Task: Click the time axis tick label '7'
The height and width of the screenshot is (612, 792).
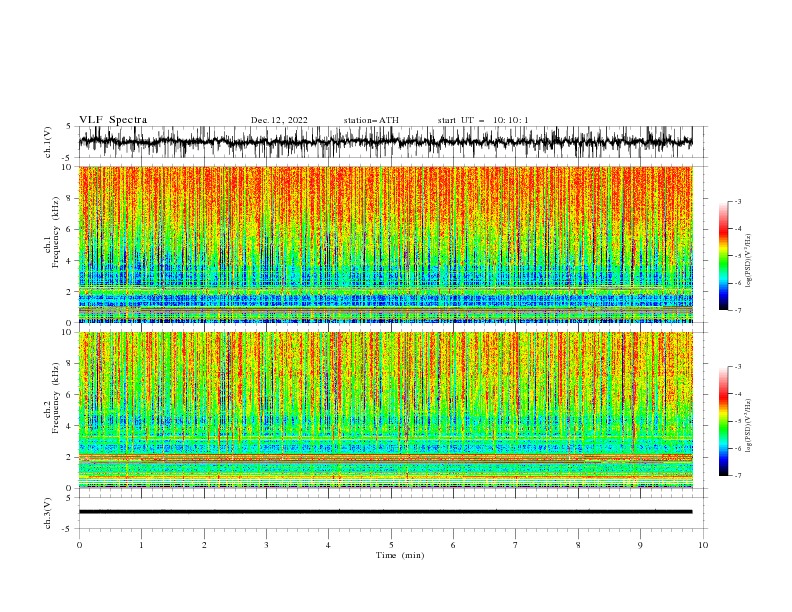Action: click(516, 545)
